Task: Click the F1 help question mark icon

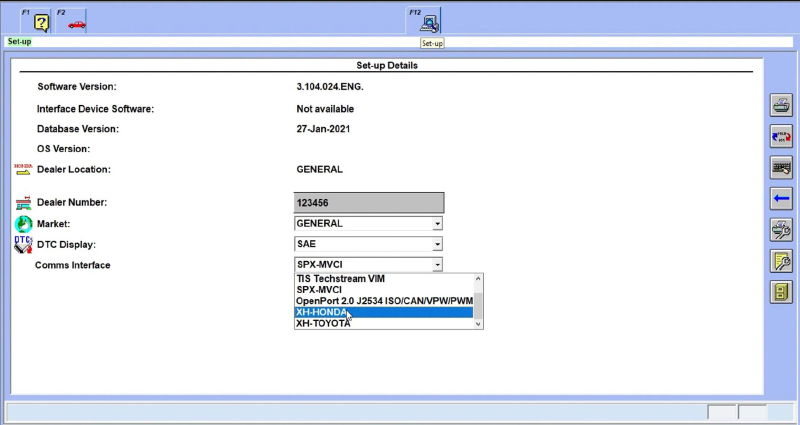Action: [x=41, y=22]
